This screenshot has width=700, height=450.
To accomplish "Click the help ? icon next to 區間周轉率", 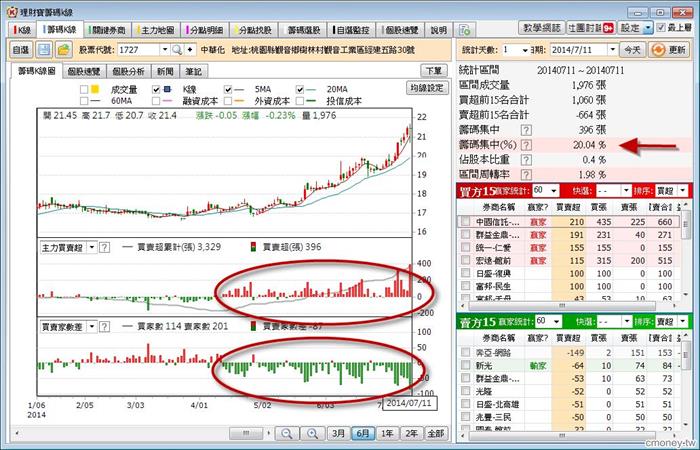I will pyautogui.click(x=527, y=175).
